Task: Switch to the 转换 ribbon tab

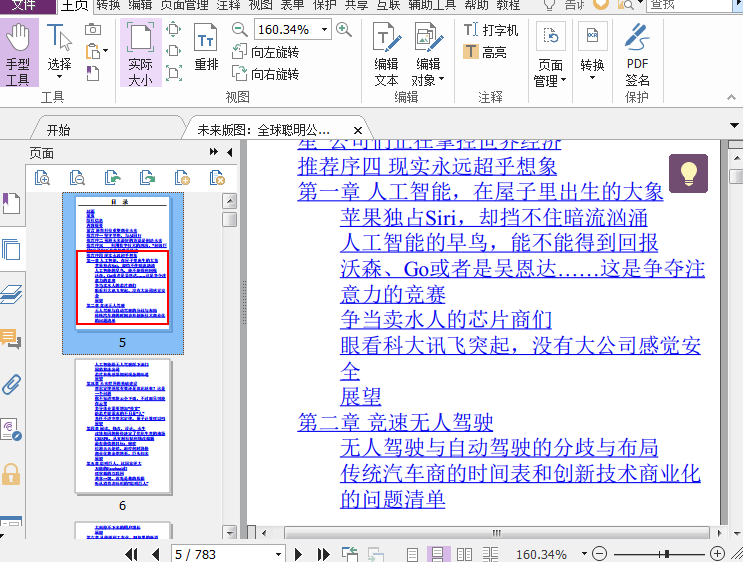Action: (109, 5)
